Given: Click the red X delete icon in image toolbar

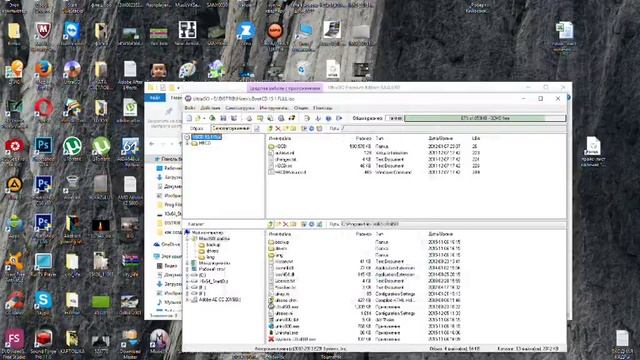Looking at the screenshot, I should [x=278, y=129].
